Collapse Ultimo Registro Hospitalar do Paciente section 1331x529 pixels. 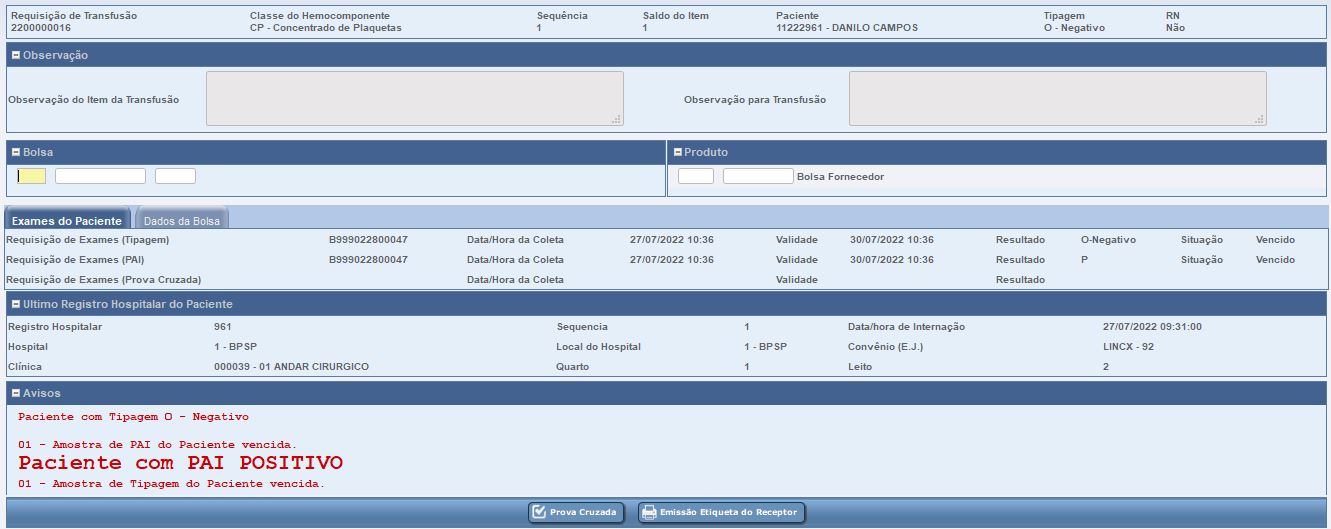pos(16,304)
